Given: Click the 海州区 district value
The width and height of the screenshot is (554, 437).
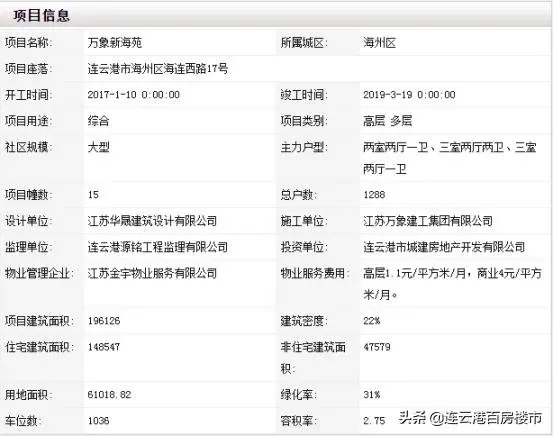Looking at the screenshot, I should (380, 43).
